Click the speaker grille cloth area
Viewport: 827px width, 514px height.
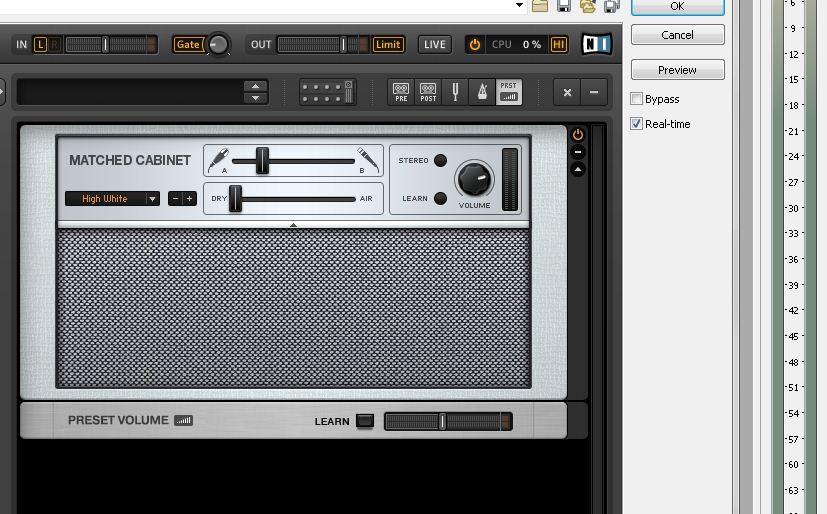[293, 308]
